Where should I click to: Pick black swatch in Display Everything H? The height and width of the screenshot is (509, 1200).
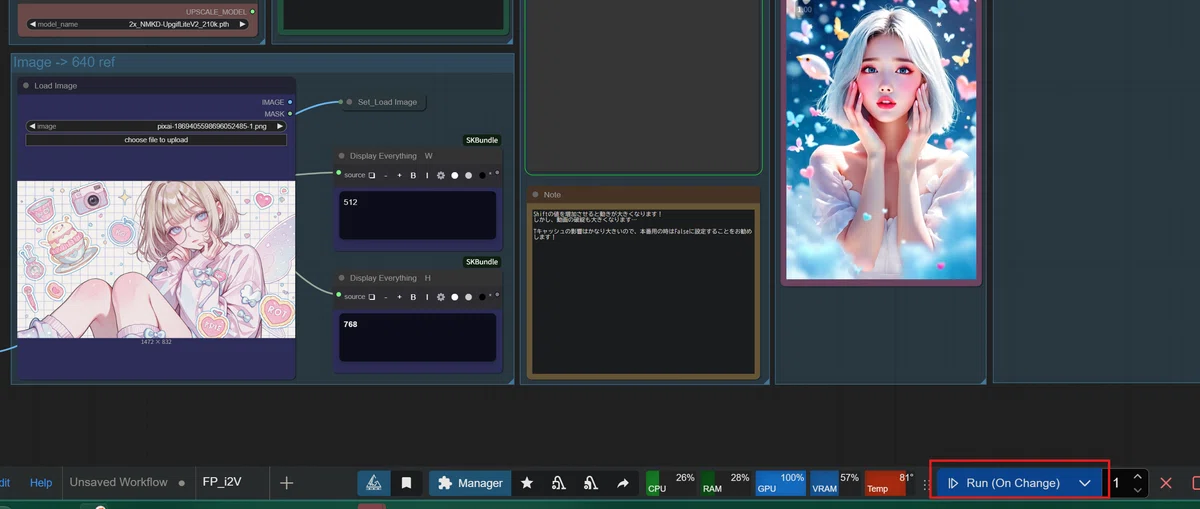pos(482,297)
